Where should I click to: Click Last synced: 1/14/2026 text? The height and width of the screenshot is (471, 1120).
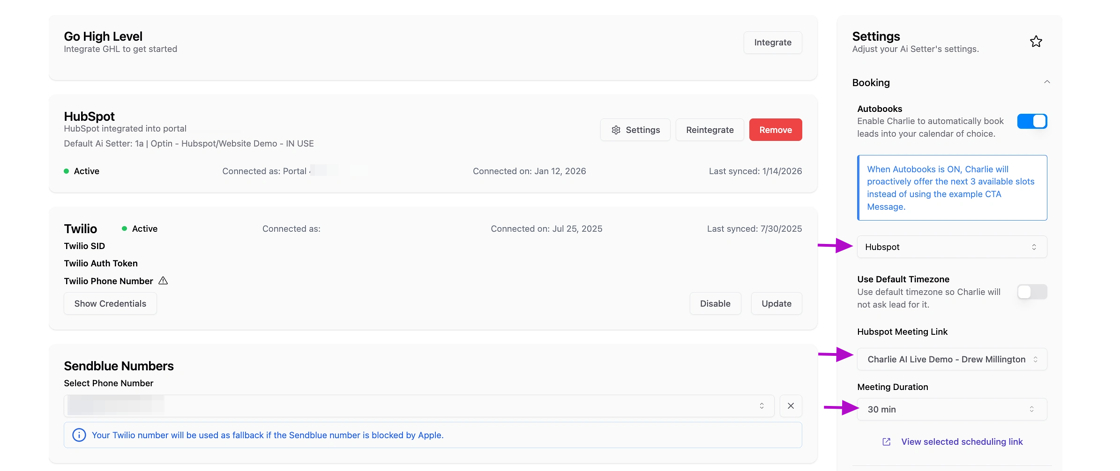(754, 172)
